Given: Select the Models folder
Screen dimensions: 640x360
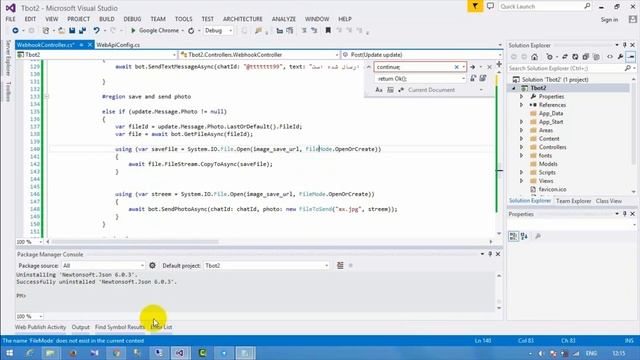Looking at the screenshot, I should pos(548,164).
